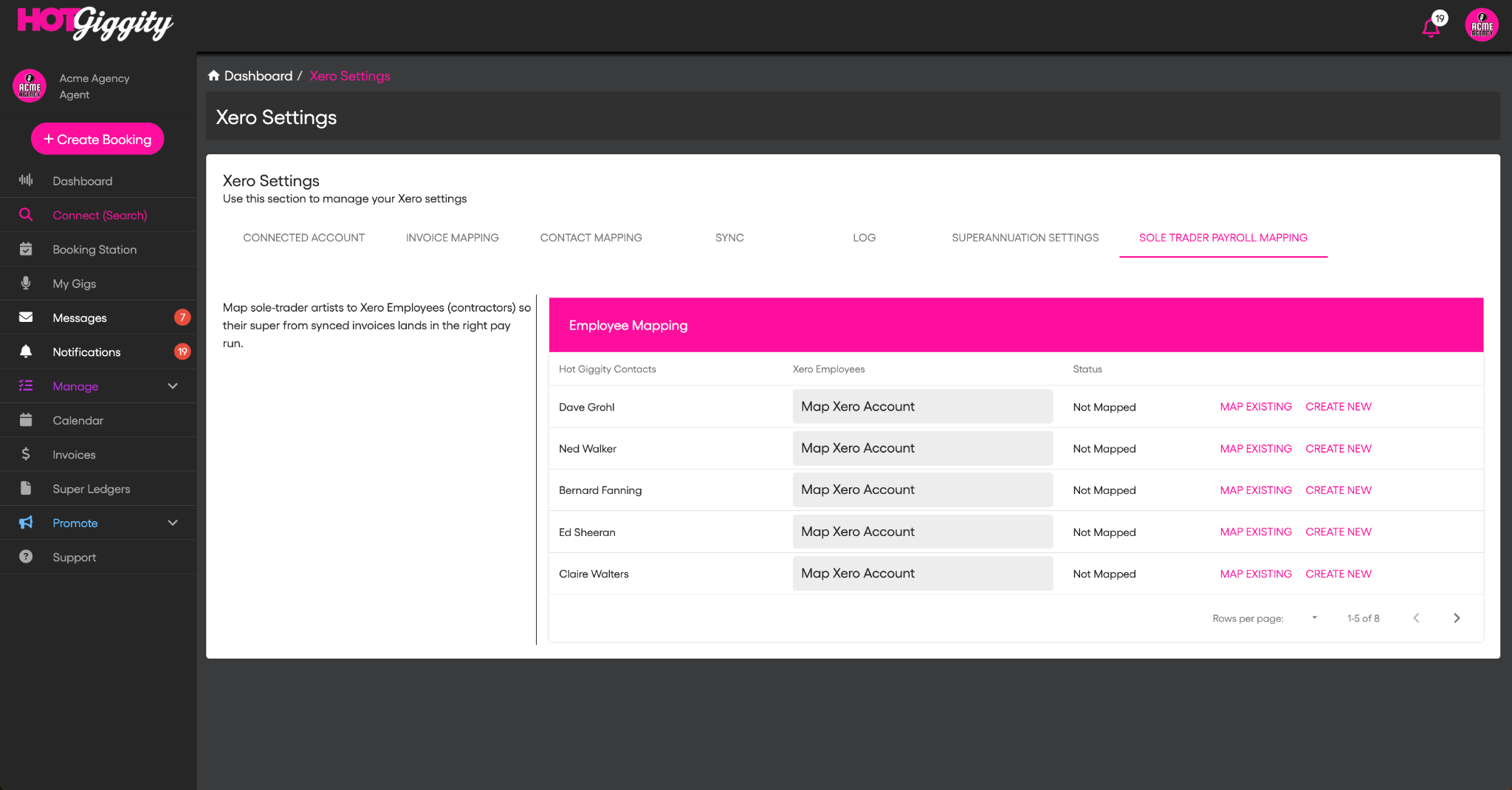1512x790 pixels.
Task: Click the Messages envelope icon
Action: tap(26, 317)
